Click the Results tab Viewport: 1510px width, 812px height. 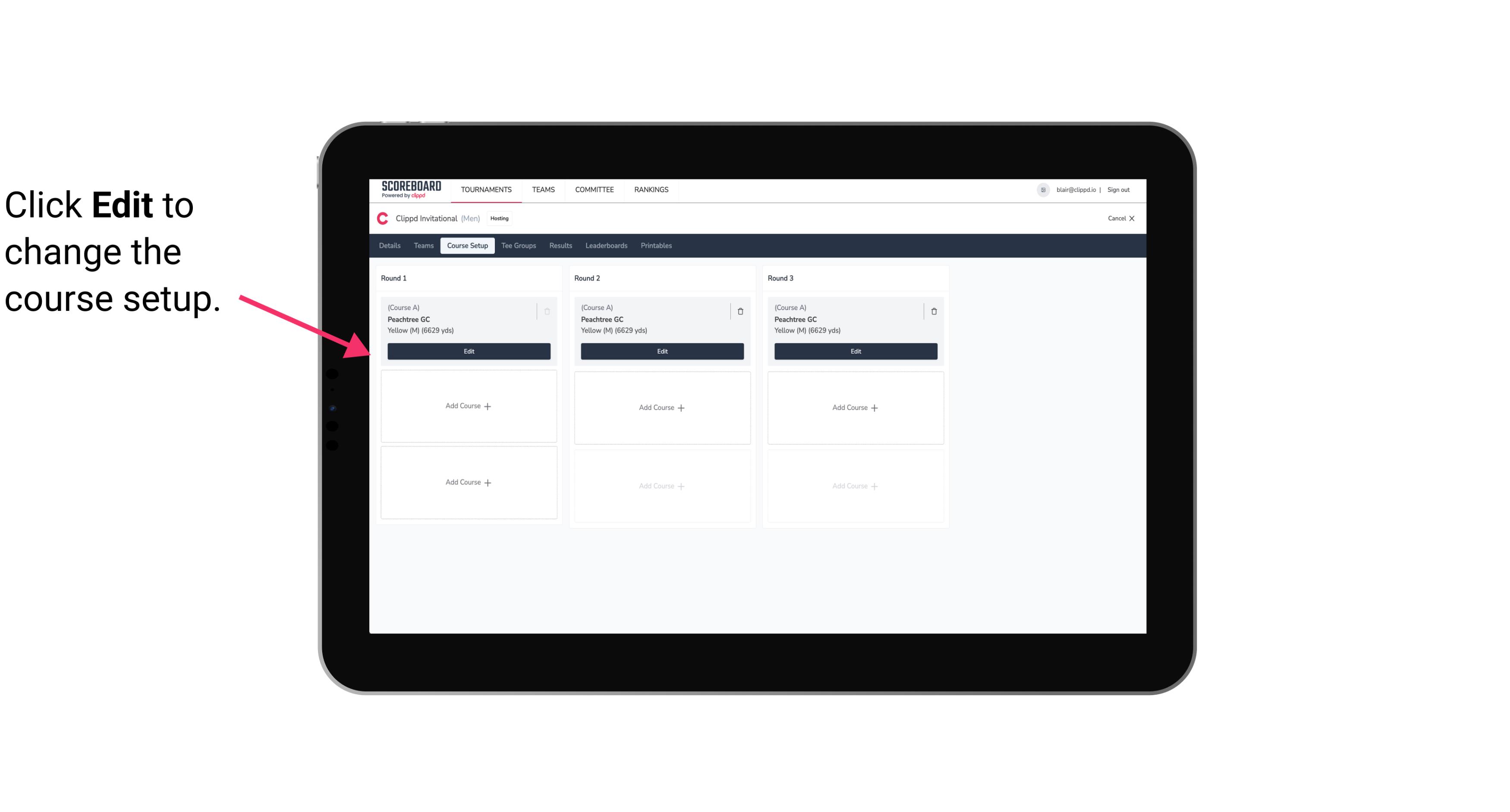click(x=561, y=245)
